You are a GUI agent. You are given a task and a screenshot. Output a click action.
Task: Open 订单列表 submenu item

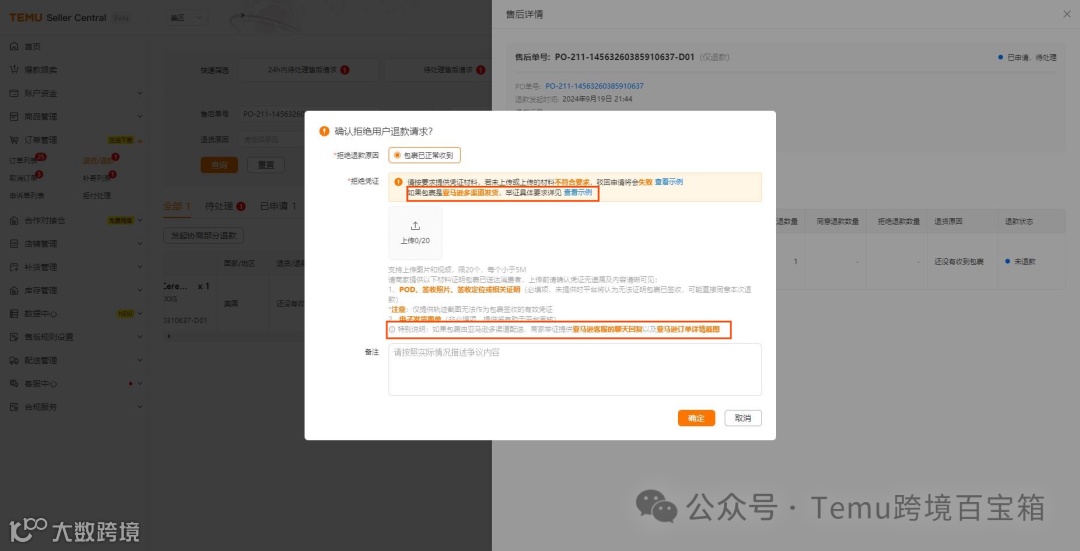[x=23, y=160]
